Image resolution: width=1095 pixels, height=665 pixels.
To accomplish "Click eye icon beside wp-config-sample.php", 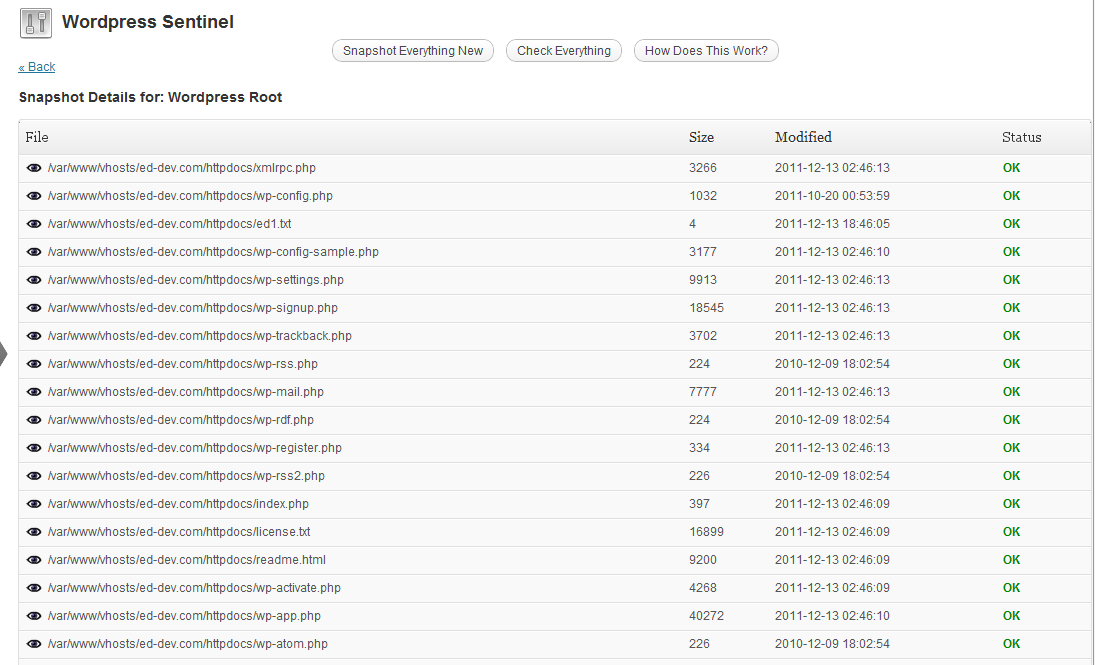I will tap(34, 251).
